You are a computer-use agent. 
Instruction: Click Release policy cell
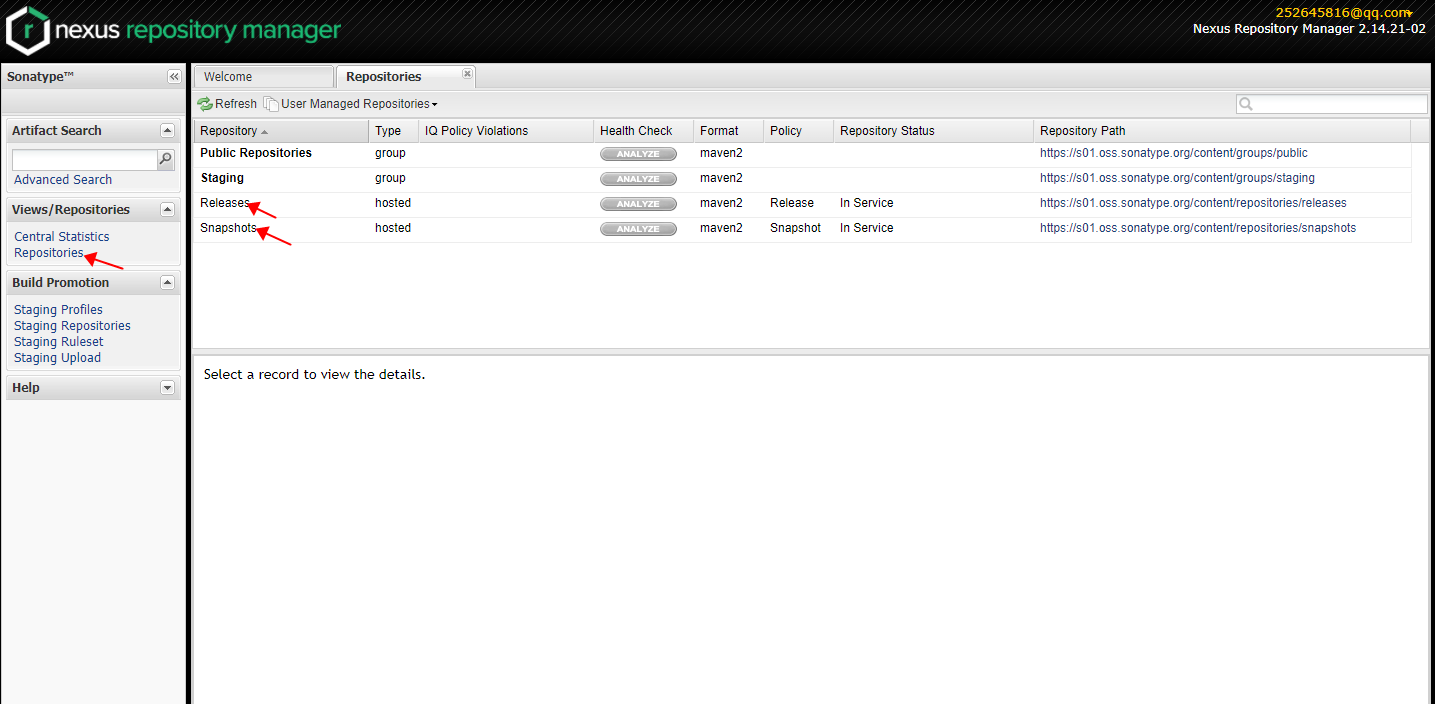792,204
